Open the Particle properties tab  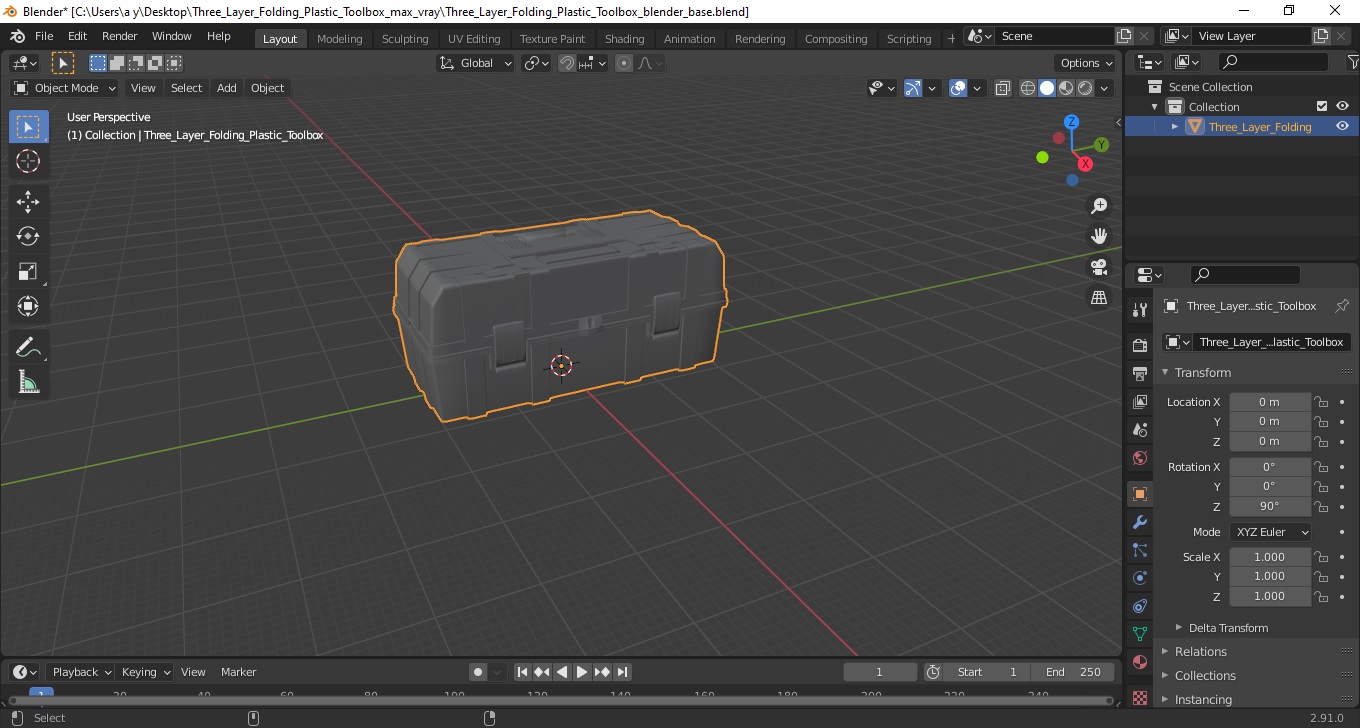pyautogui.click(x=1139, y=550)
